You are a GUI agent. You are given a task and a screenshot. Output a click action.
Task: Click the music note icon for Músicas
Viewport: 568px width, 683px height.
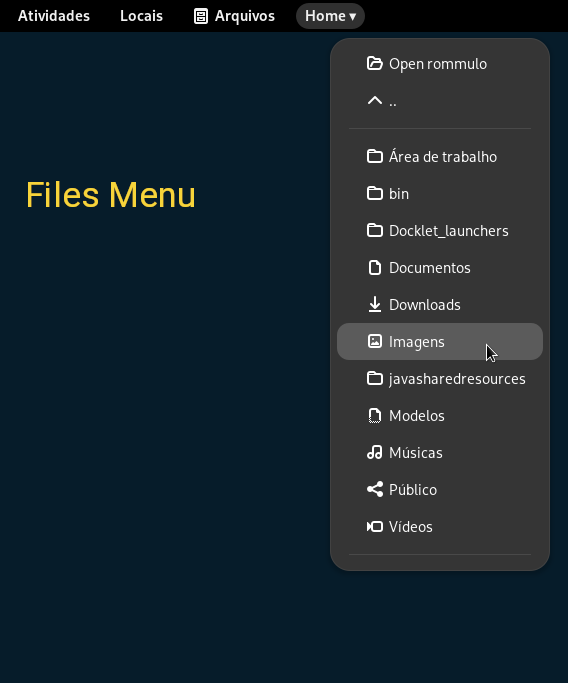pyautogui.click(x=375, y=453)
